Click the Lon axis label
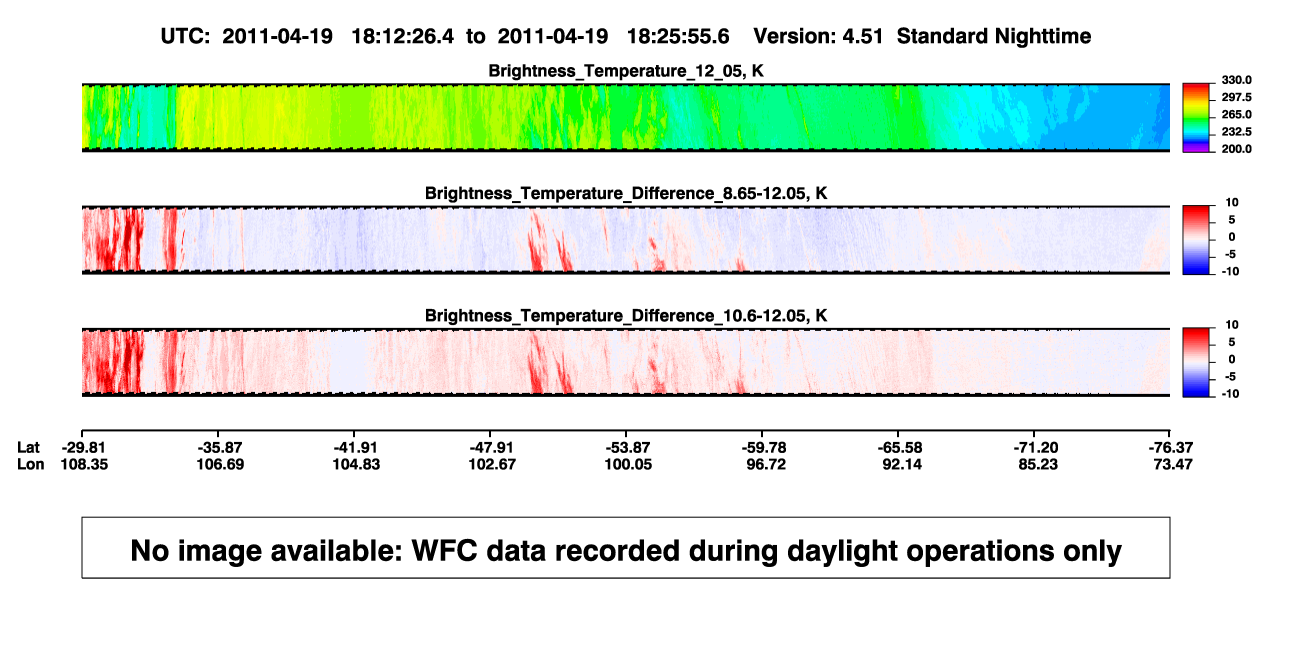This screenshot has width=1300, height=667. [30, 464]
